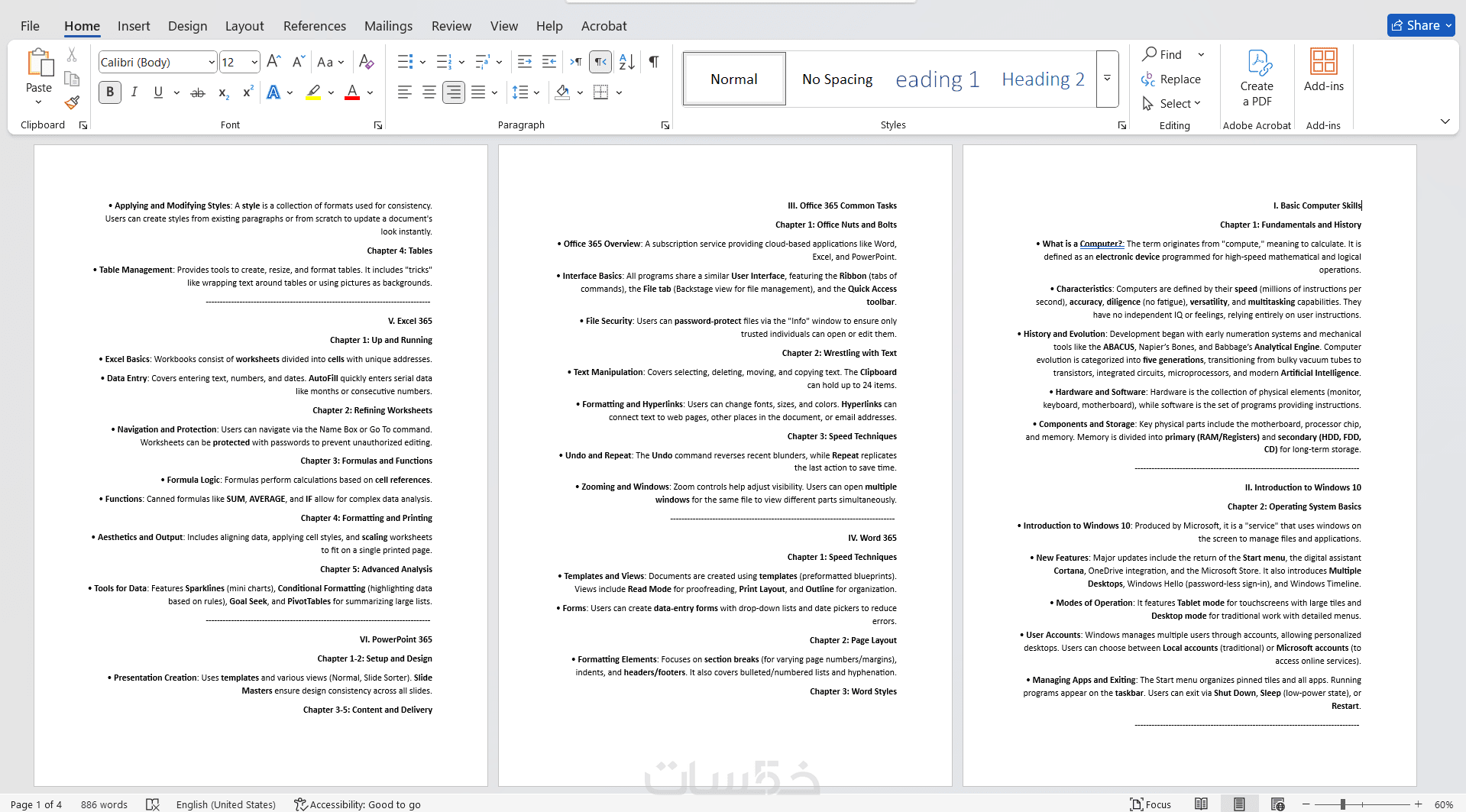Increase paragraph indent

click(549, 62)
